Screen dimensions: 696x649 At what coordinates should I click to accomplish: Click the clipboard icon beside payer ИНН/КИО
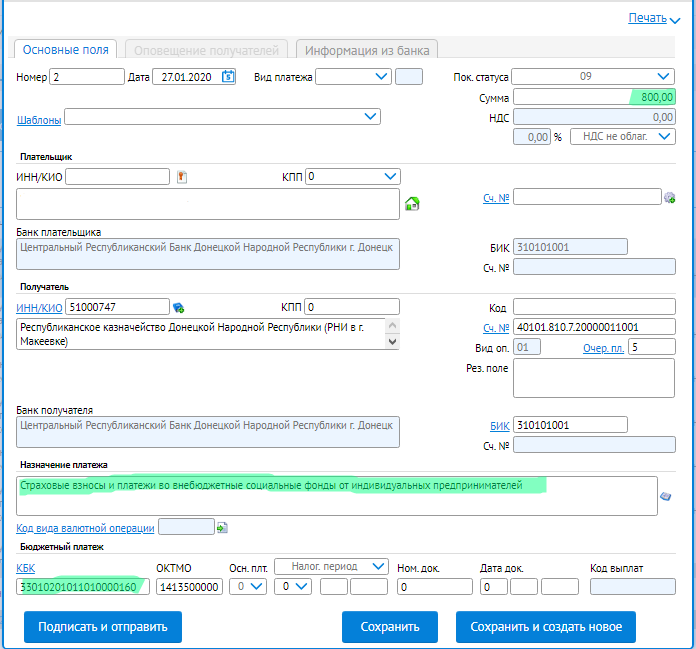[182, 177]
